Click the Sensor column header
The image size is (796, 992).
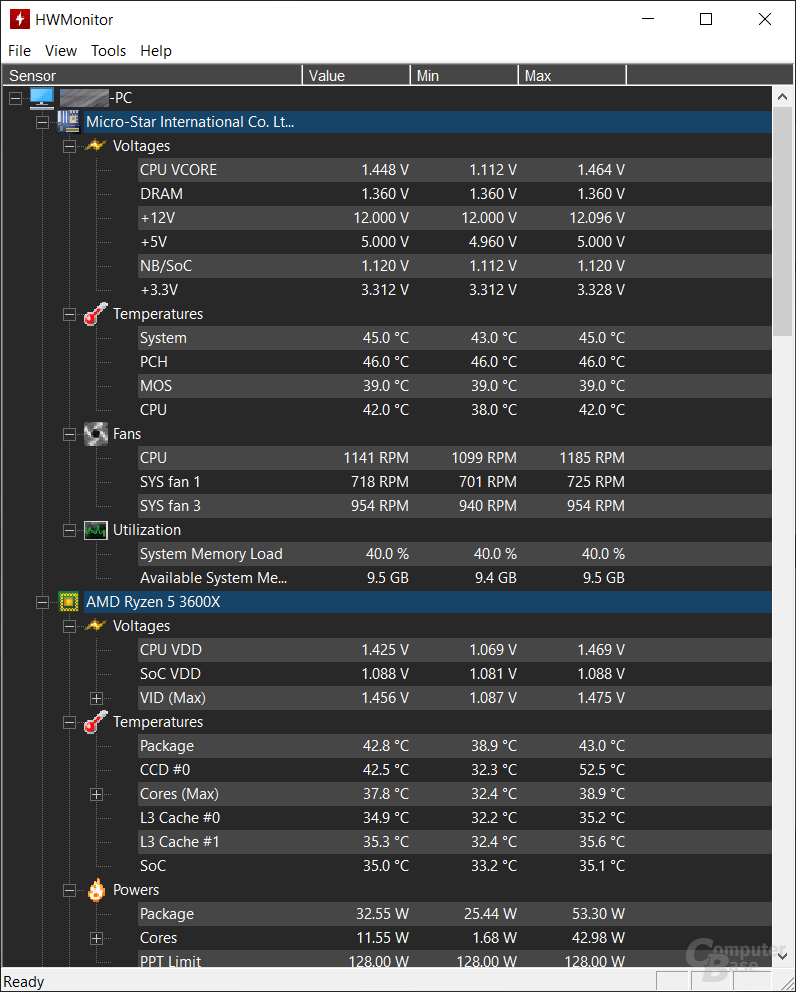pos(152,75)
